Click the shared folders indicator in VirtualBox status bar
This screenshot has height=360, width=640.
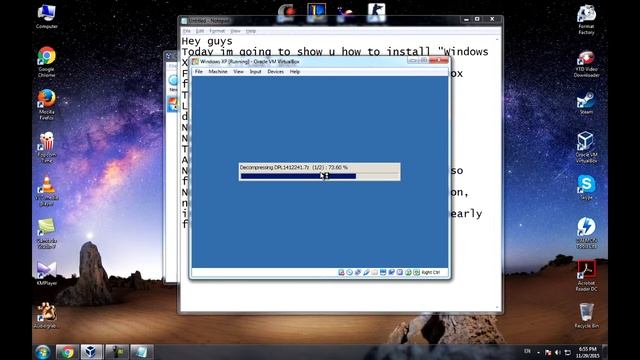tap(375, 272)
